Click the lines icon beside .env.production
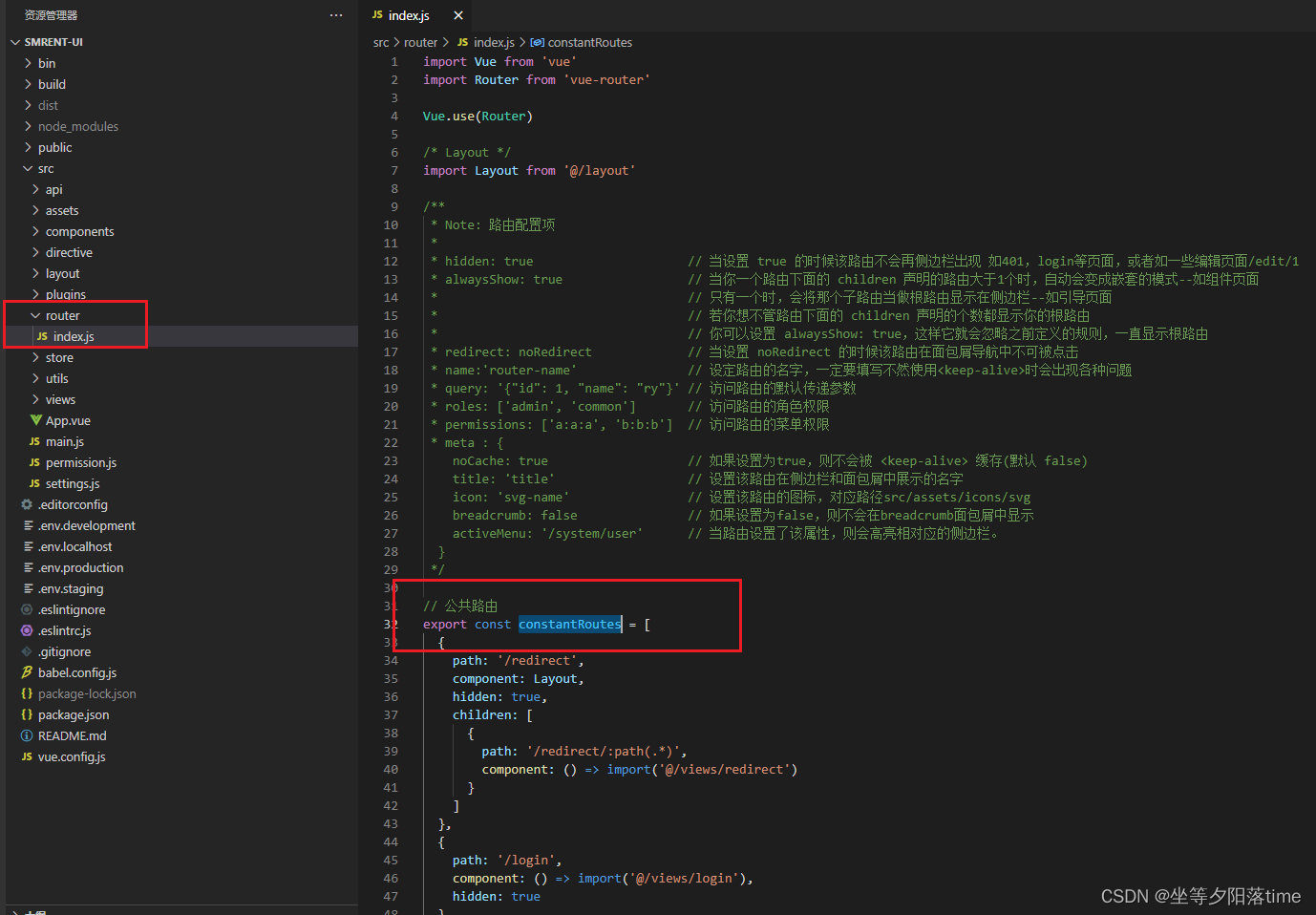Viewport: 1316px width, 915px height. (28, 567)
